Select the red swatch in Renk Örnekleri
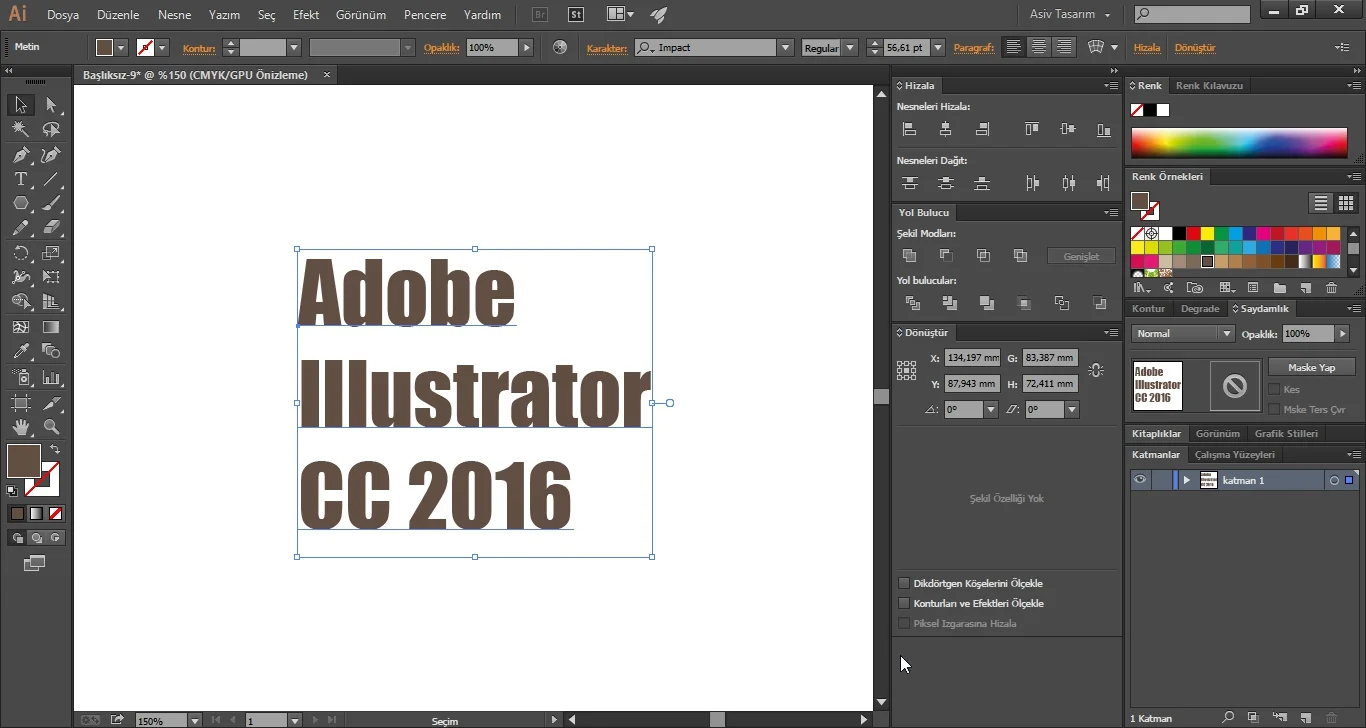The image size is (1366, 728). [1193, 233]
